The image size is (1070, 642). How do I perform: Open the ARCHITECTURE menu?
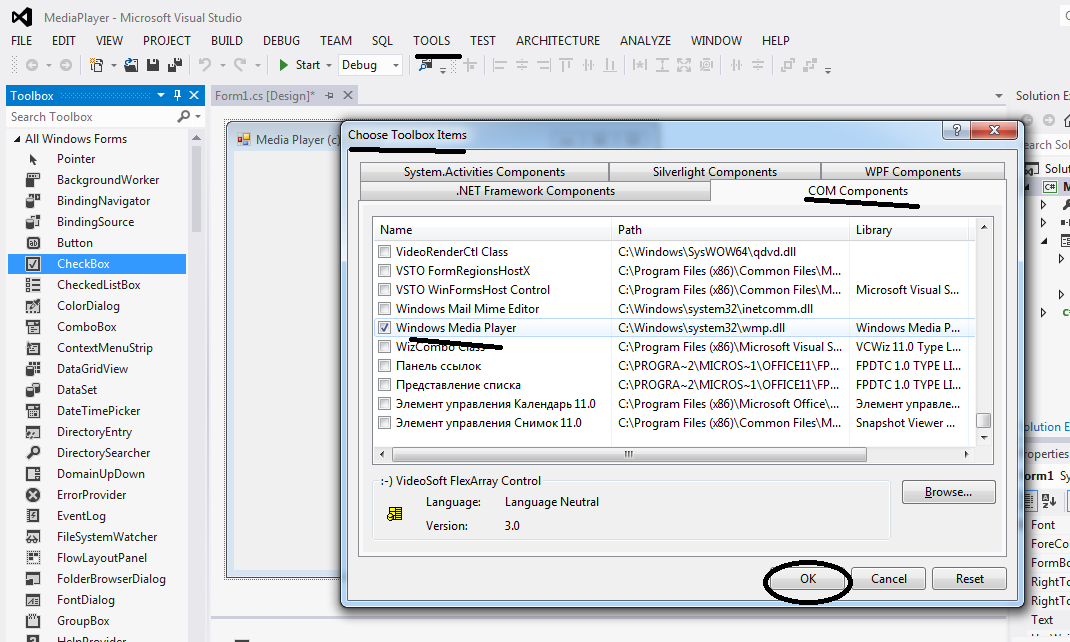pos(558,41)
